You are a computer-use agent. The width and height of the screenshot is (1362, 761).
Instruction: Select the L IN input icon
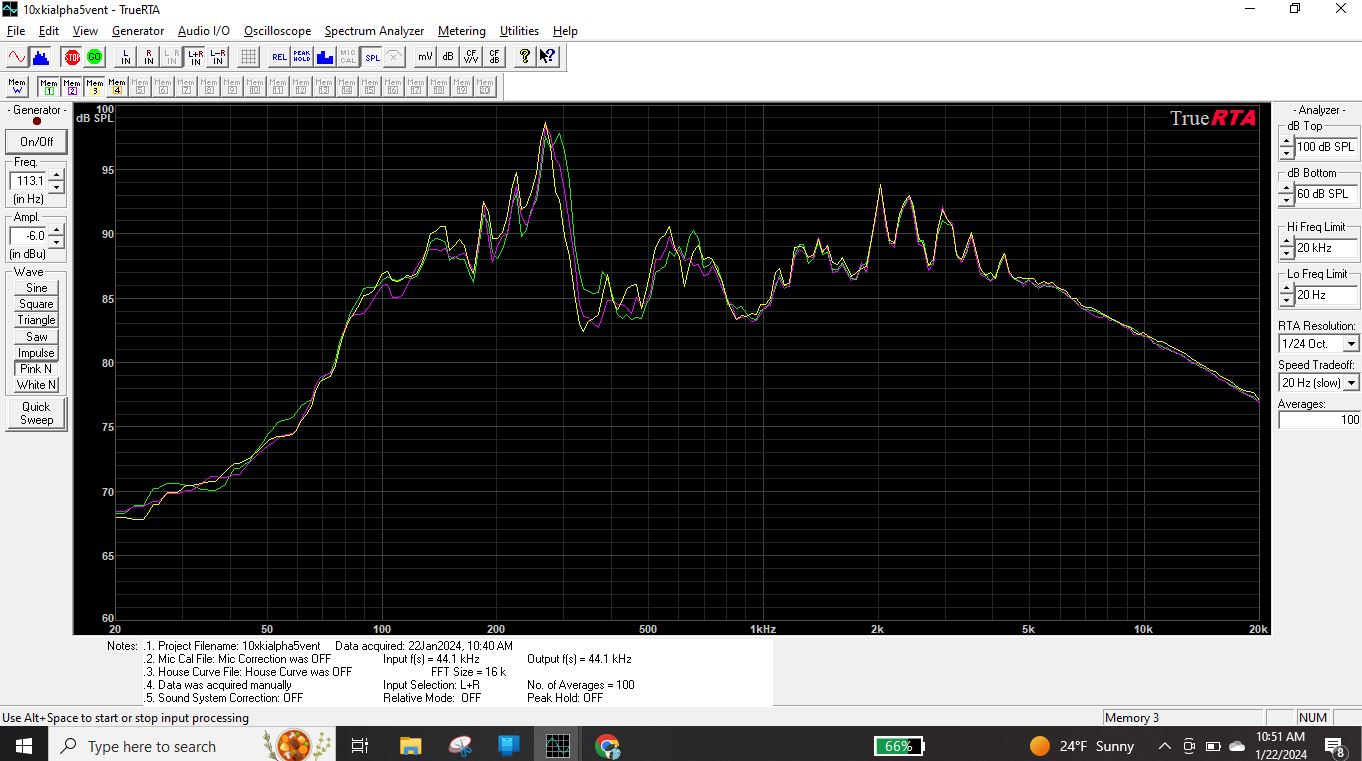coord(126,57)
